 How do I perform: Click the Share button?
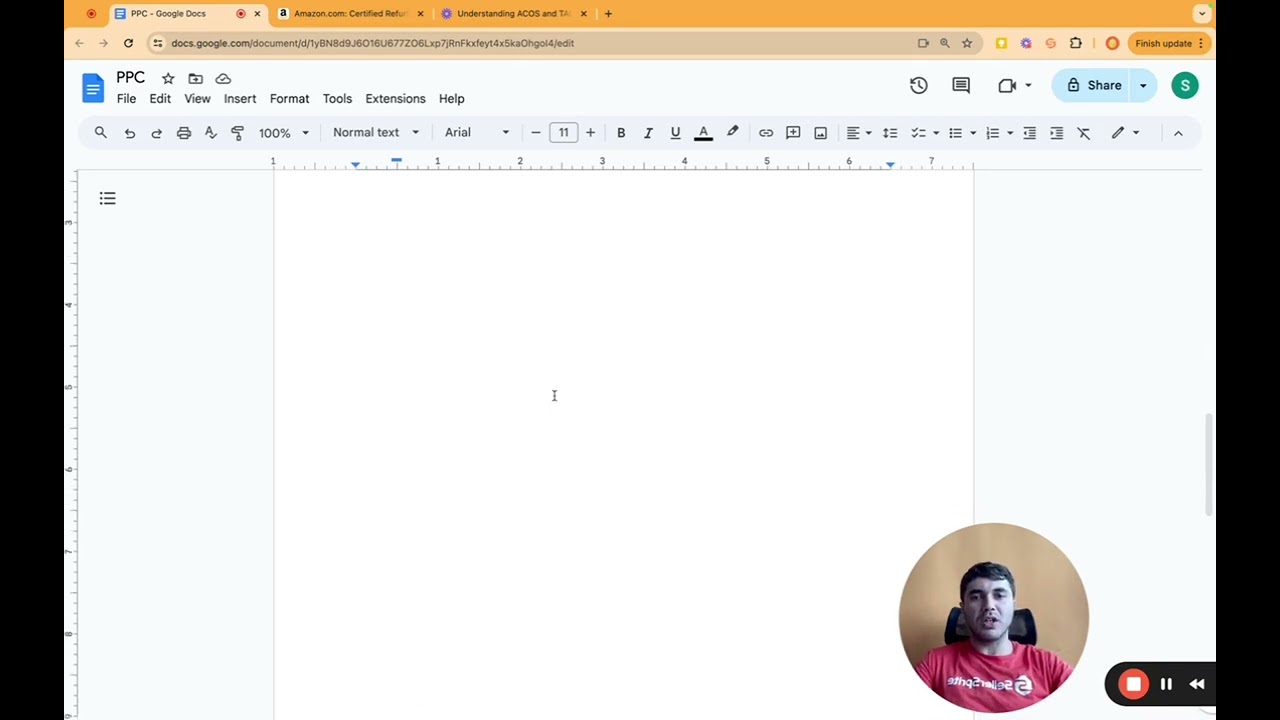[1091, 85]
